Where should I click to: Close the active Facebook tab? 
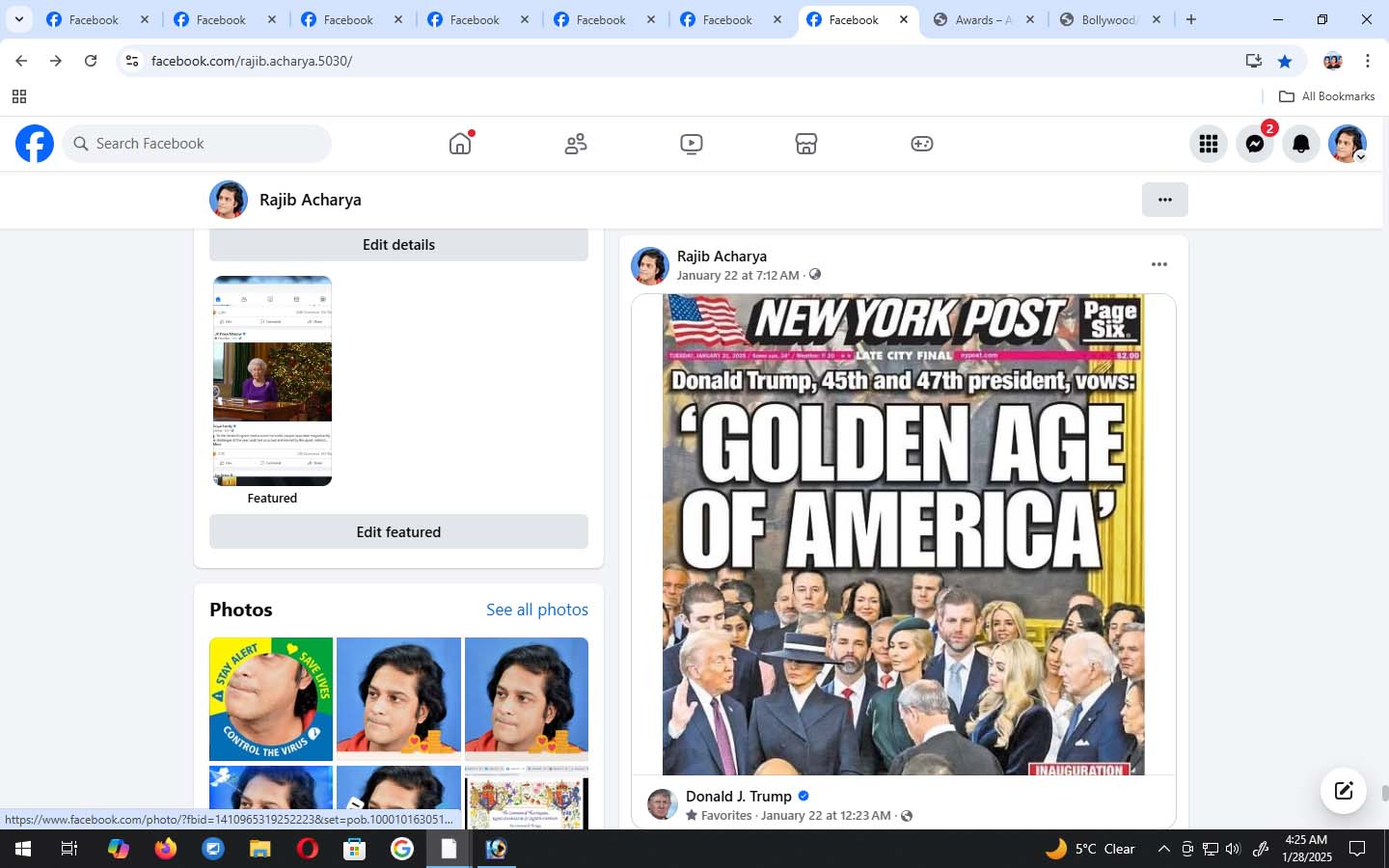(x=904, y=19)
